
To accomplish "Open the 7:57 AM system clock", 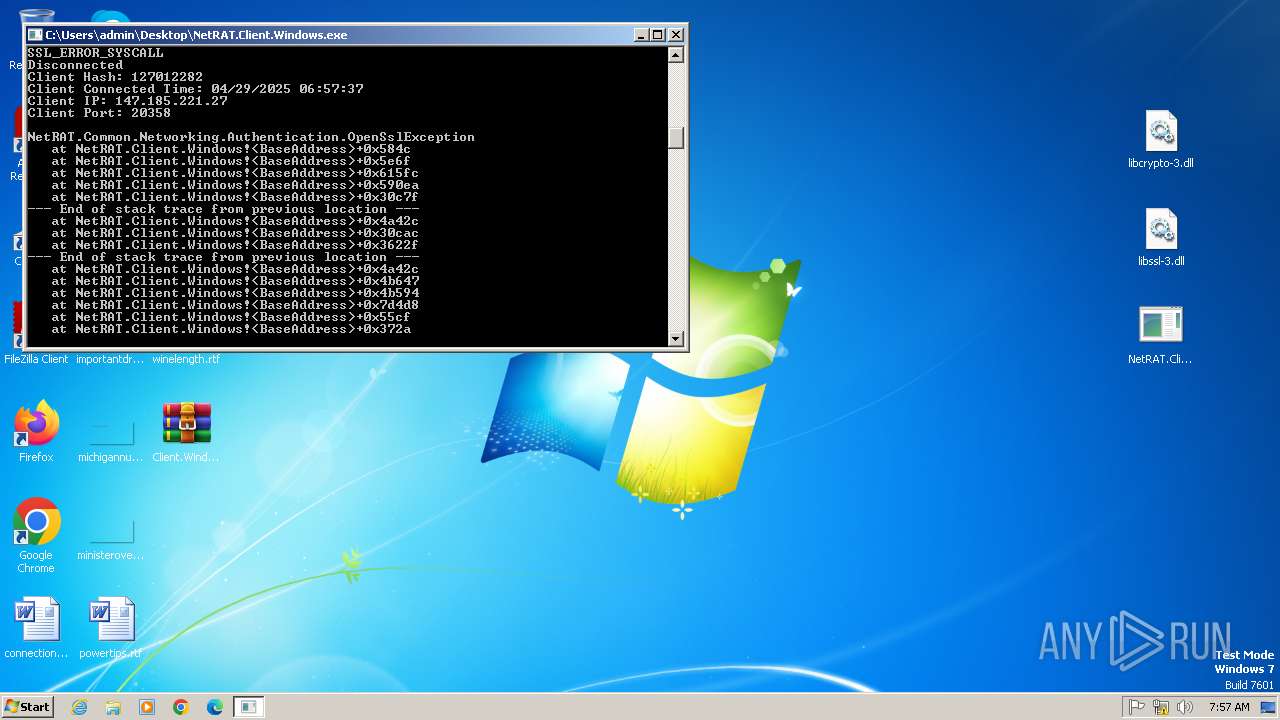I will coord(1229,707).
